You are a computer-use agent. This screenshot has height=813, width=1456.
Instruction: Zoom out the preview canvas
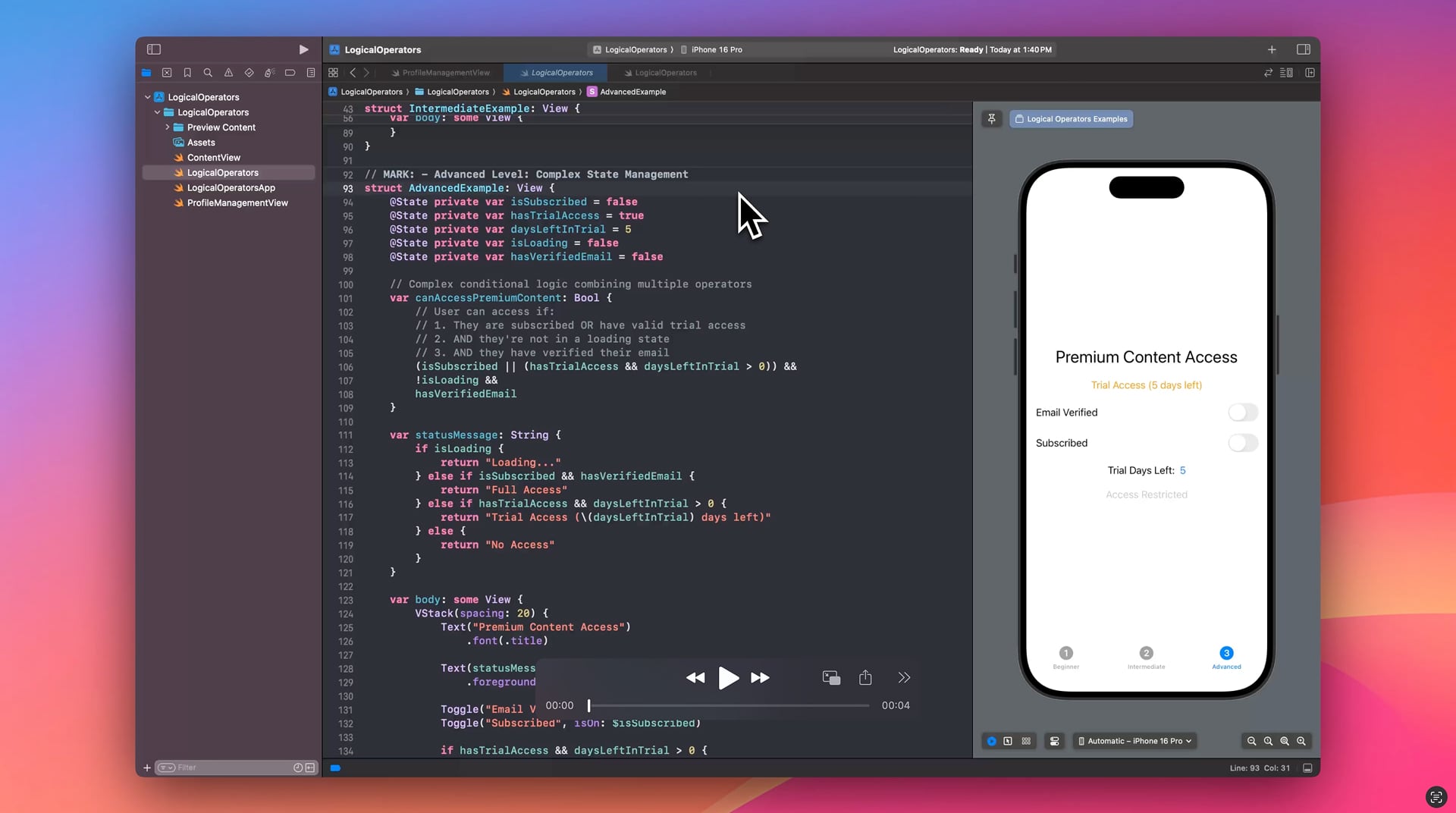pos(1252,741)
